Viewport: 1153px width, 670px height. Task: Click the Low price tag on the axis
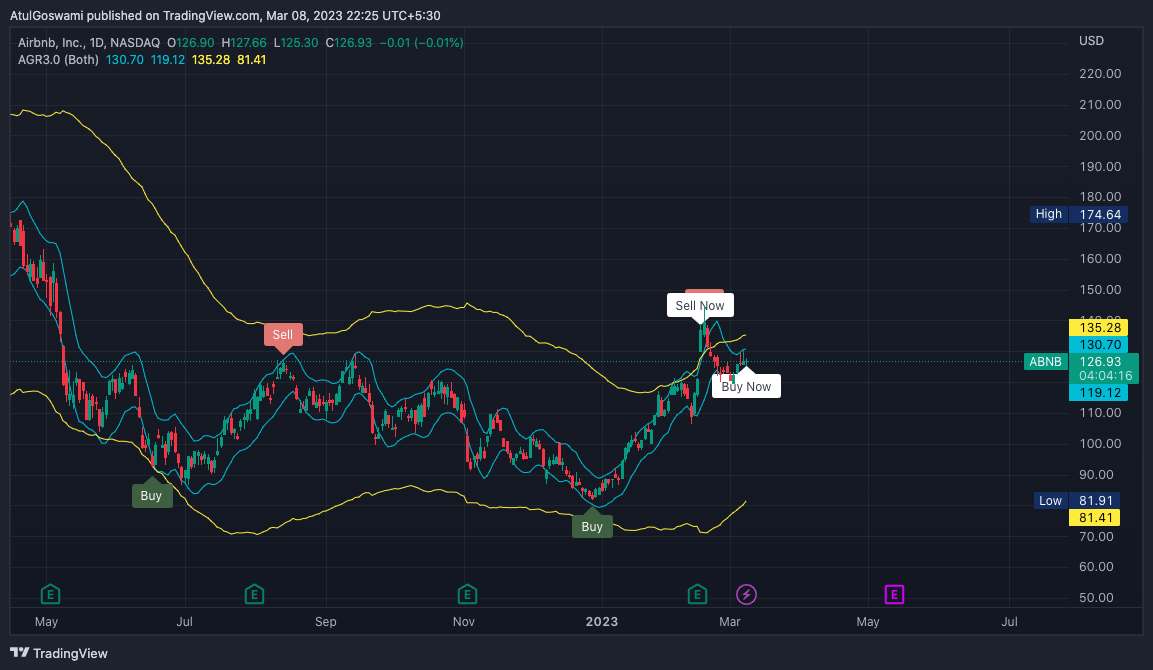pyautogui.click(x=1050, y=501)
